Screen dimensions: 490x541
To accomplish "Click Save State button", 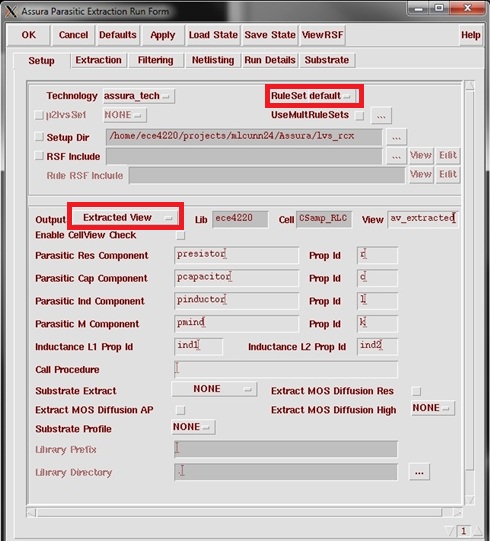I will tap(270, 35).
